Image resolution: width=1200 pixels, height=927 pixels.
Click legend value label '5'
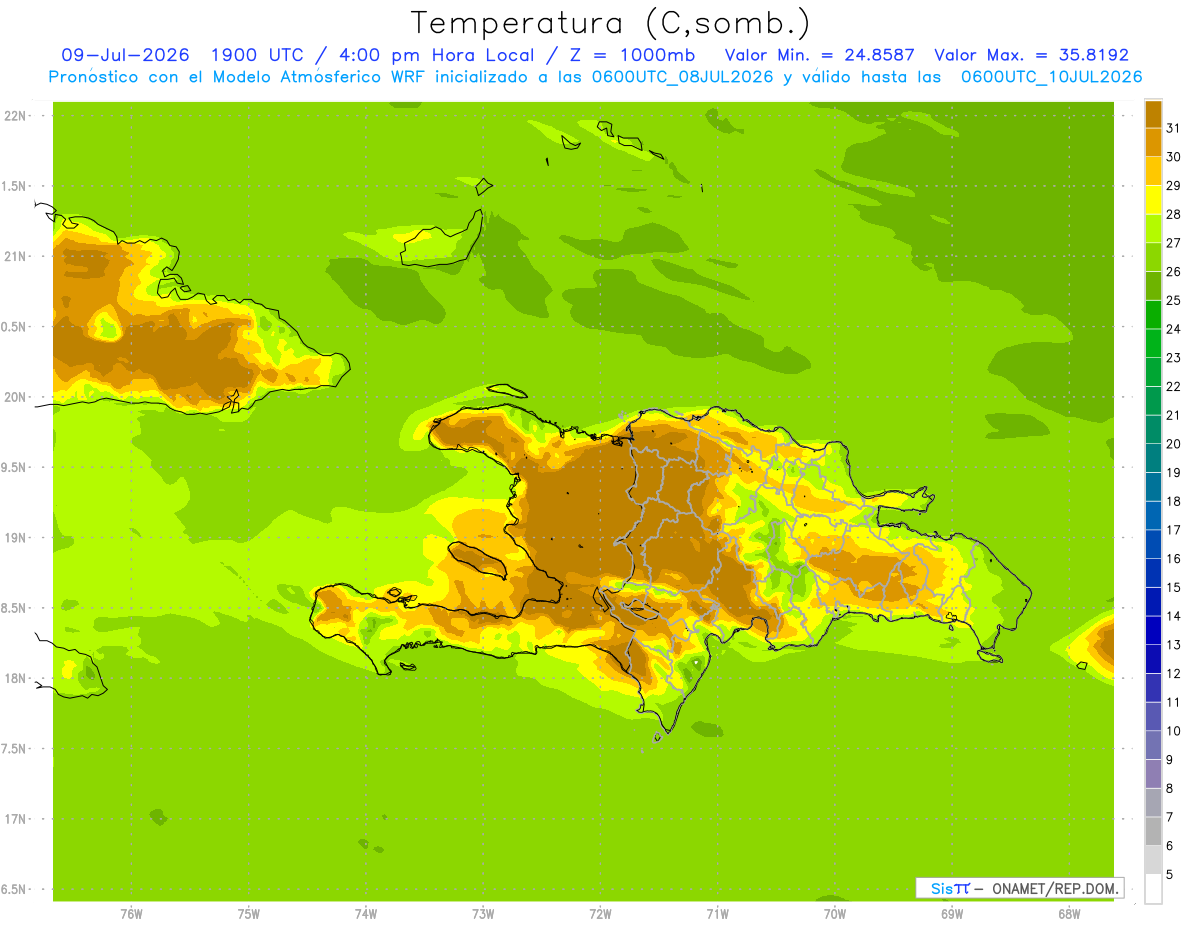[x=1171, y=875]
